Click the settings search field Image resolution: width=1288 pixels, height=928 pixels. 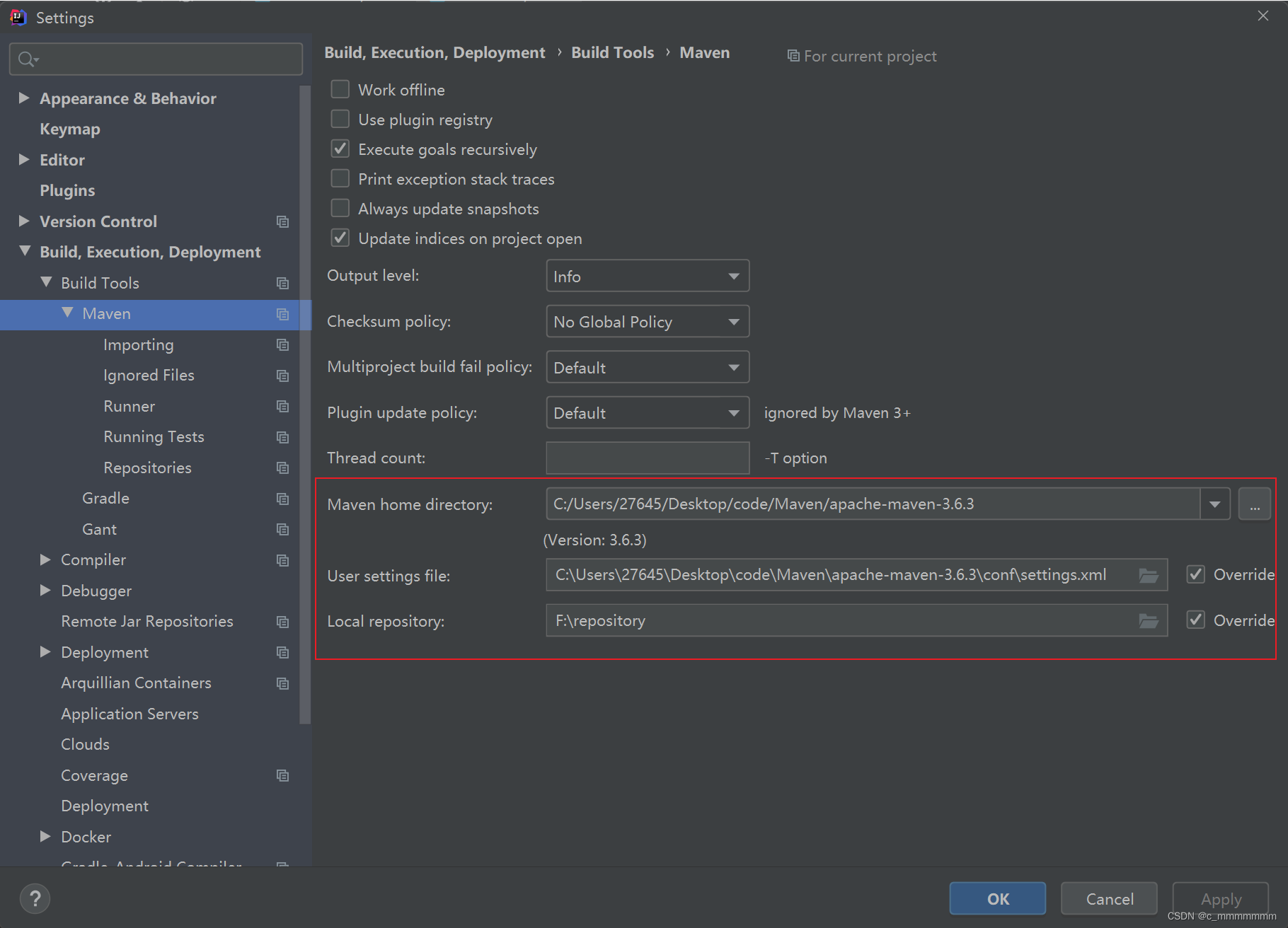(156, 59)
